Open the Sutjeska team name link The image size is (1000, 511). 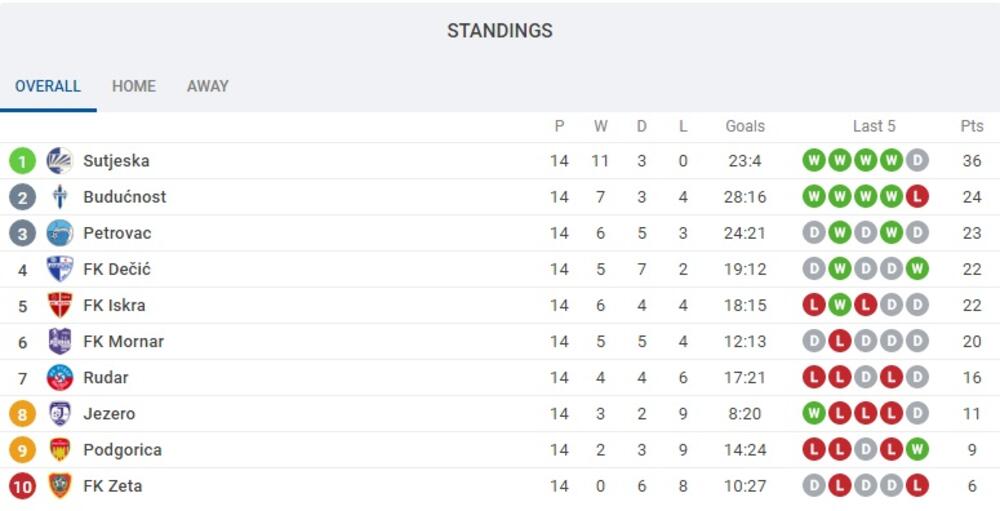pos(116,161)
